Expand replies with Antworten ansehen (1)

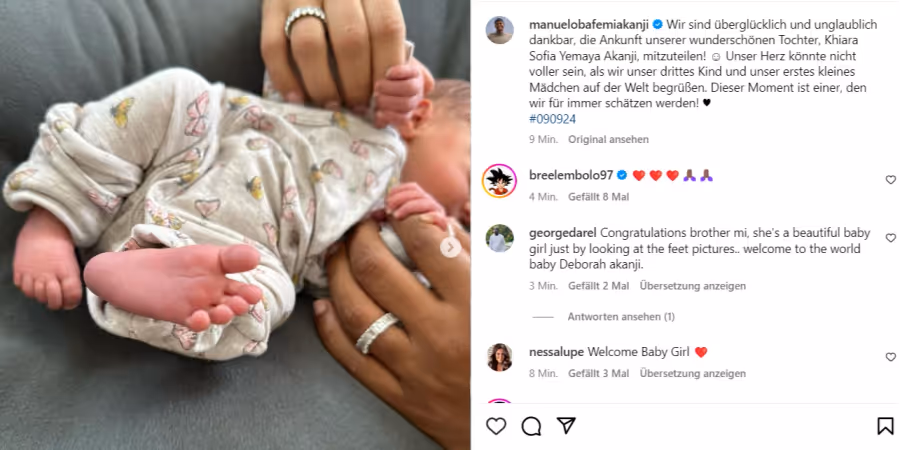pyautogui.click(x=621, y=317)
